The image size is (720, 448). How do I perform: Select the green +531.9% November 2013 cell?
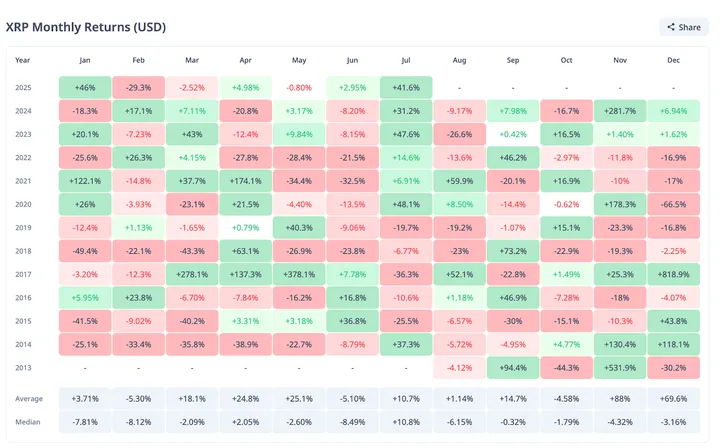click(620, 367)
